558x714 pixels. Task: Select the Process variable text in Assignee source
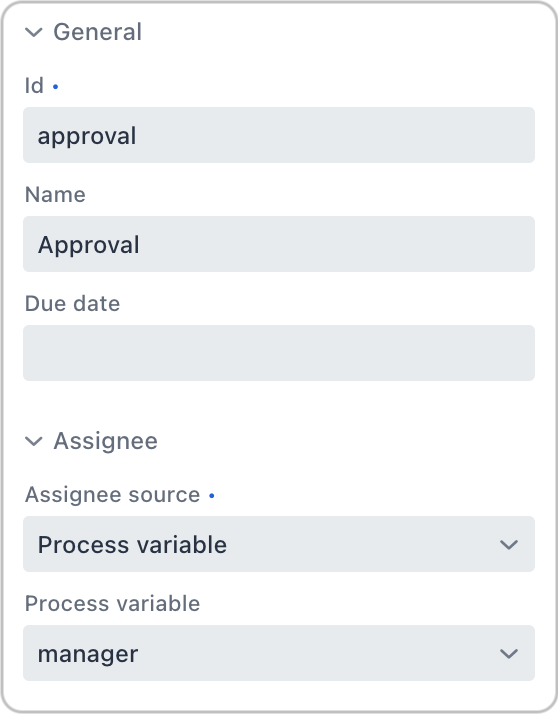(x=132, y=545)
